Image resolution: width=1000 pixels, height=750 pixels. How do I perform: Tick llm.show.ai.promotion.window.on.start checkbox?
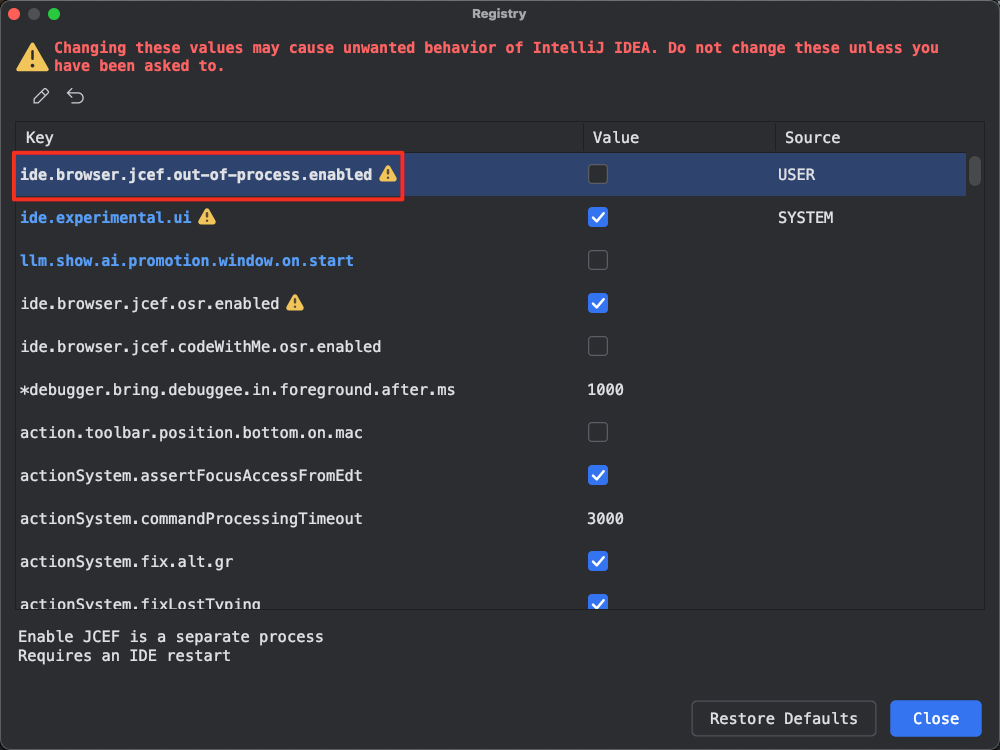(598, 260)
